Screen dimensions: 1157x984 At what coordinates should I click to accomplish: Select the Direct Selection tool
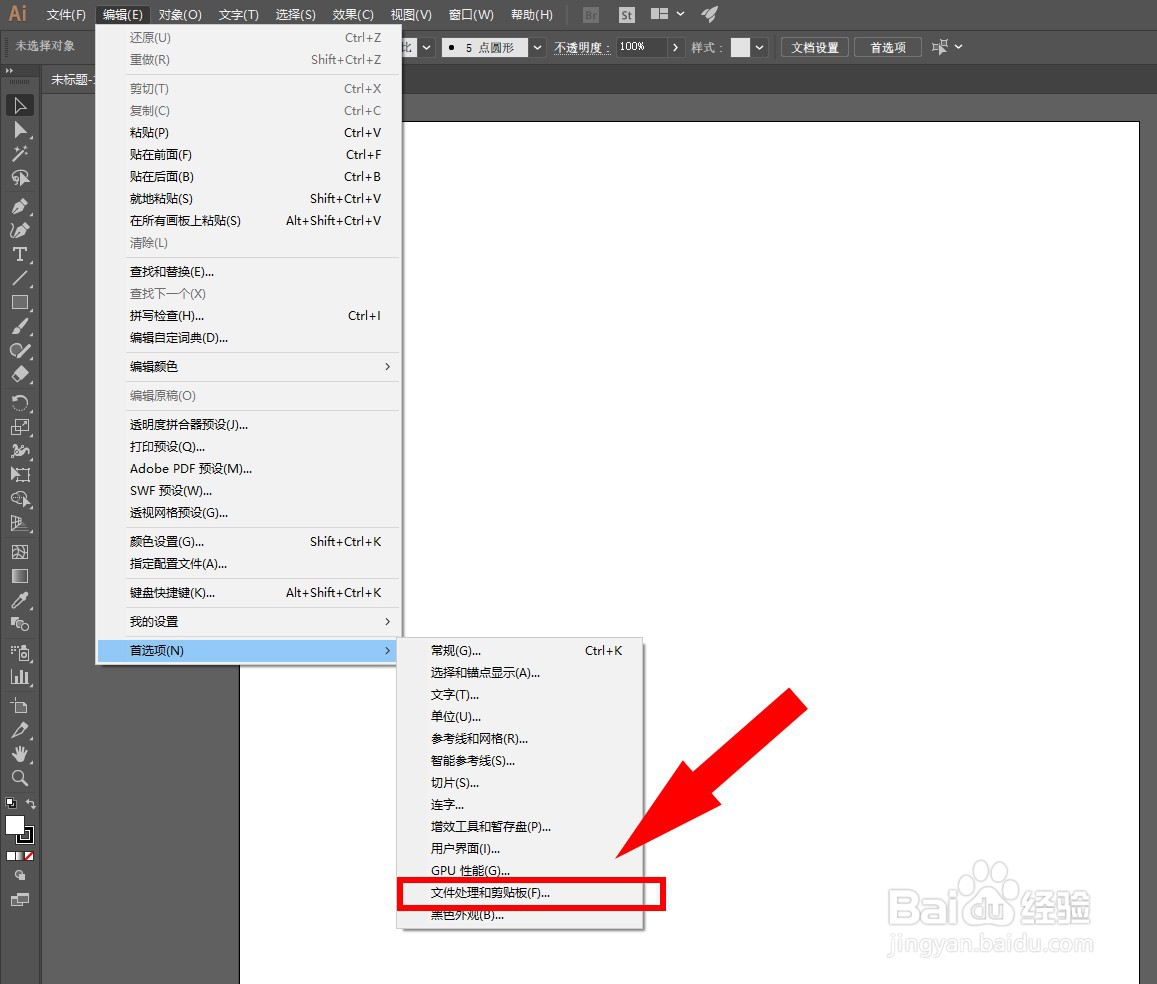coord(20,130)
